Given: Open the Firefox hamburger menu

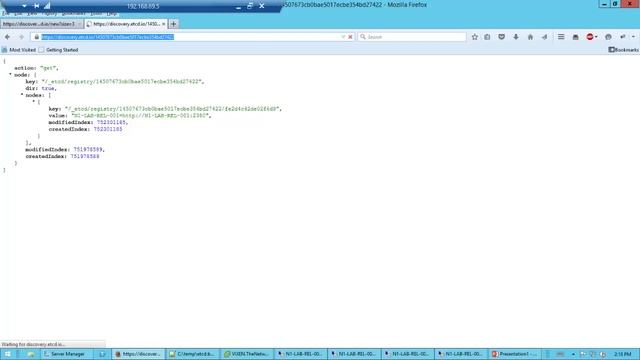Looking at the screenshot, I should point(561,37).
